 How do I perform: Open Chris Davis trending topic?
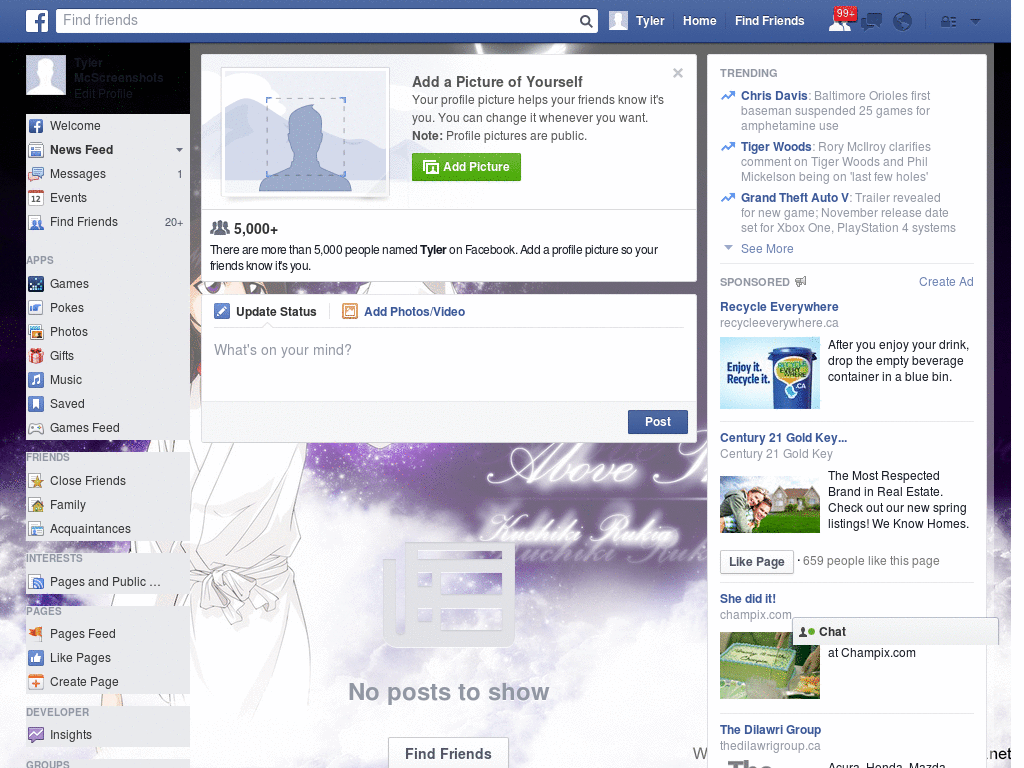pos(774,95)
